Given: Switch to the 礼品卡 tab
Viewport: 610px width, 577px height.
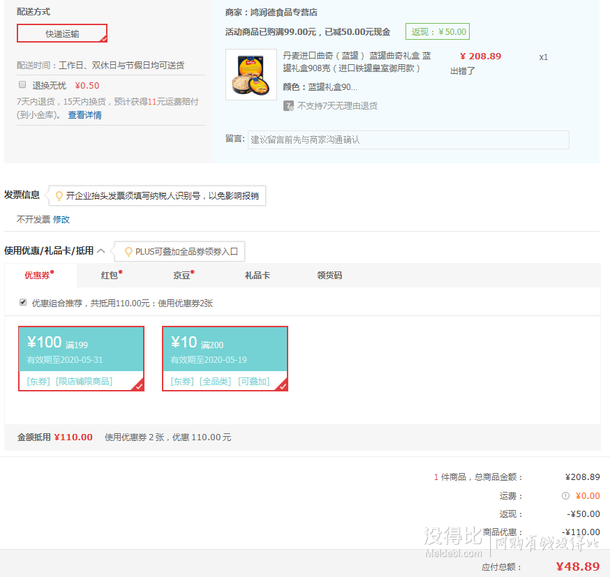Looking at the screenshot, I should point(257,275).
